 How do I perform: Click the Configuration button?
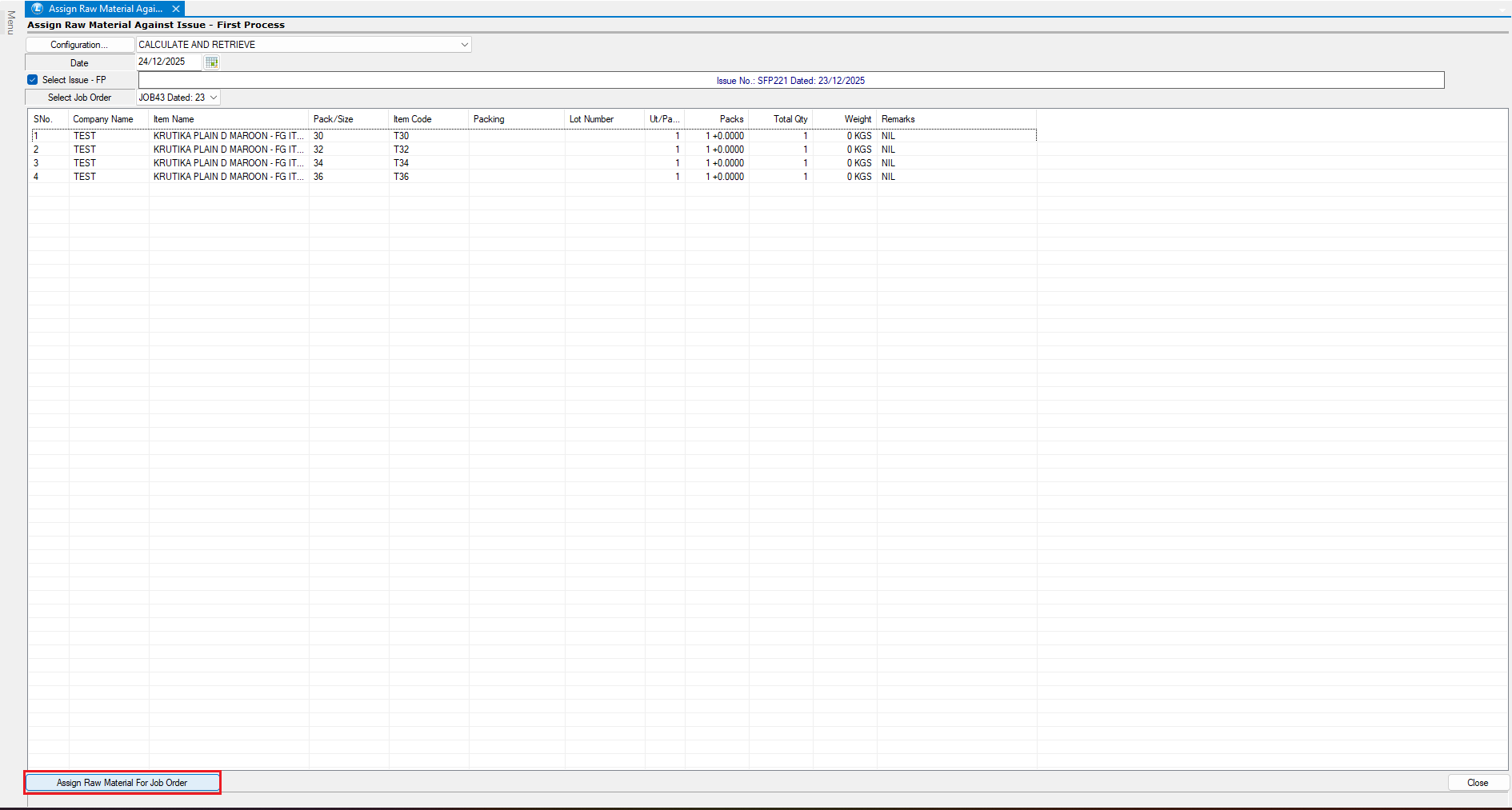(x=79, y=45)
